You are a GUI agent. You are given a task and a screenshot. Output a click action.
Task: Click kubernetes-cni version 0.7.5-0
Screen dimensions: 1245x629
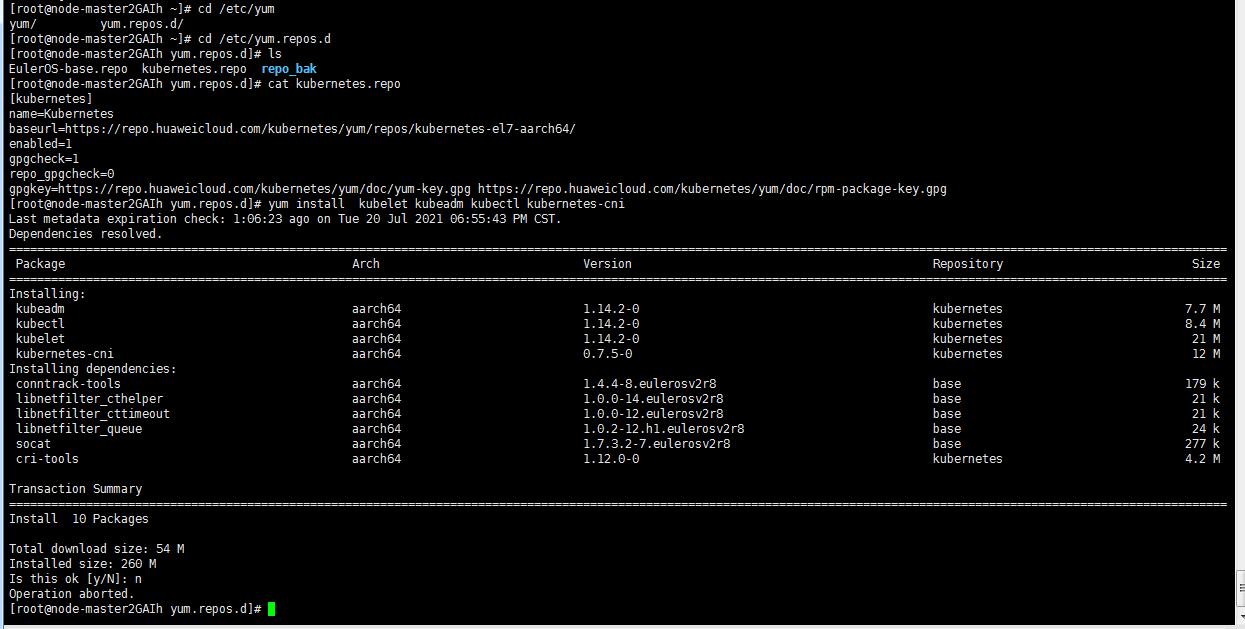(608, 354)
